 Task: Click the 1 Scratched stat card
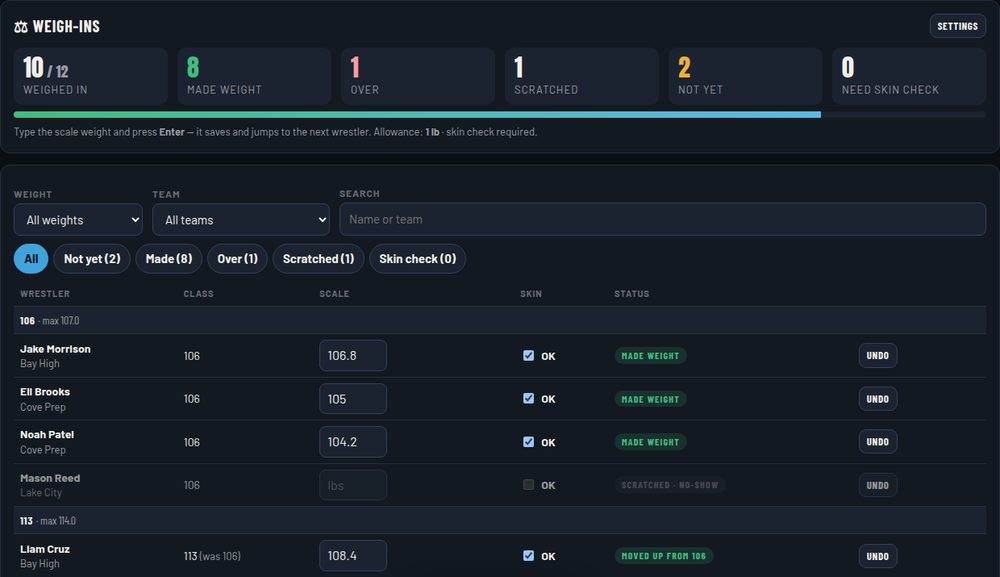[582, 76]
